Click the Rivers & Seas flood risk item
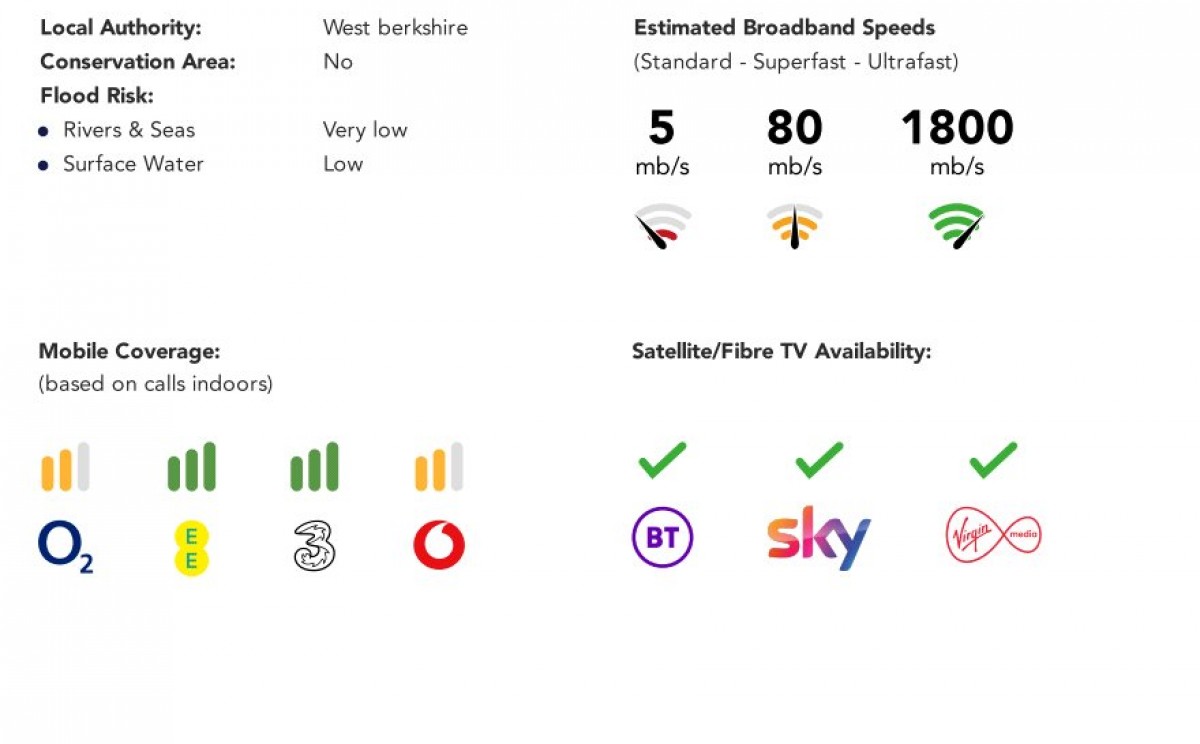This screenshot has height=744, width=1200. (x=129, y=130)
